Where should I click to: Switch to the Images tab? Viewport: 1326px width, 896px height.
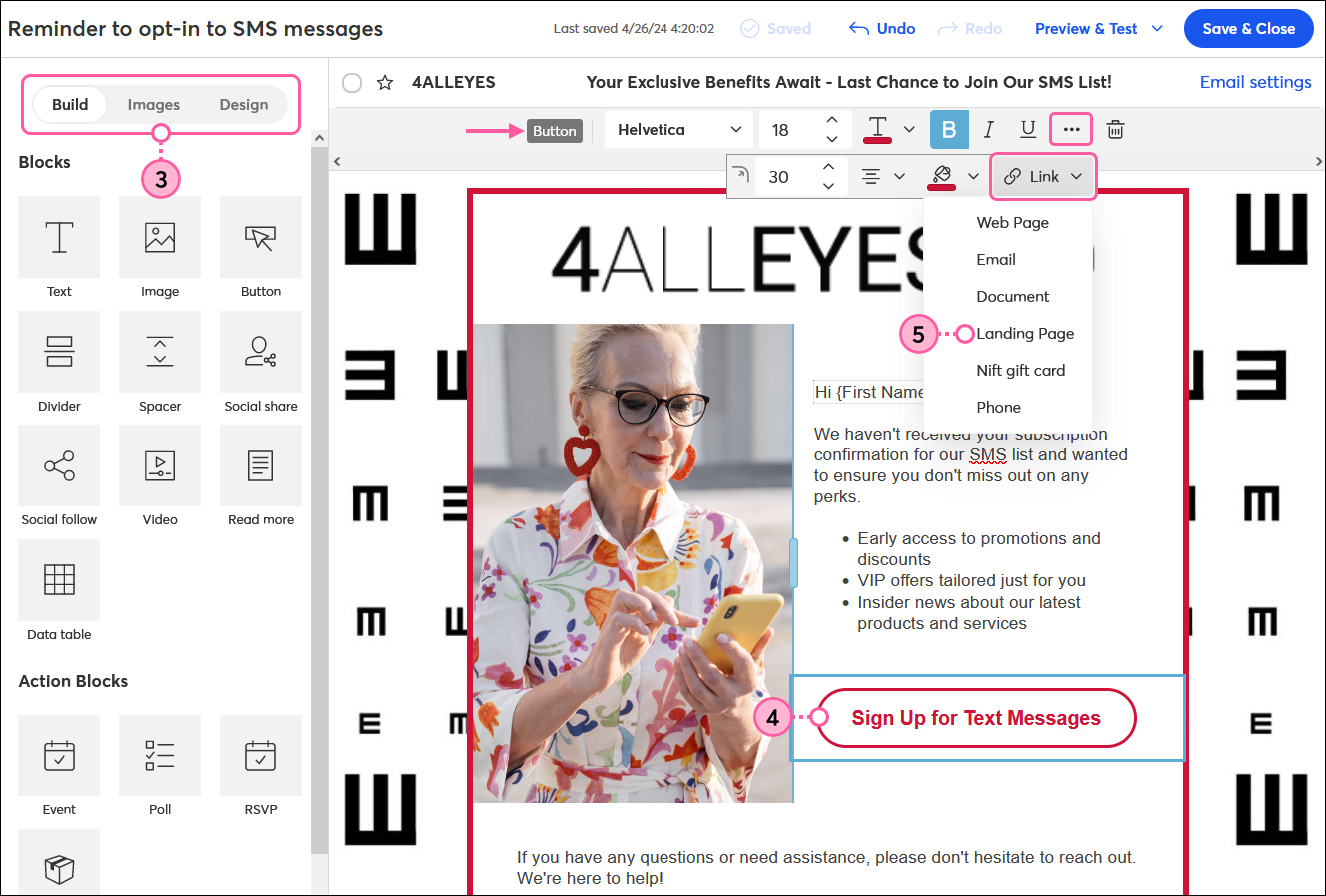tap(153, 104)
